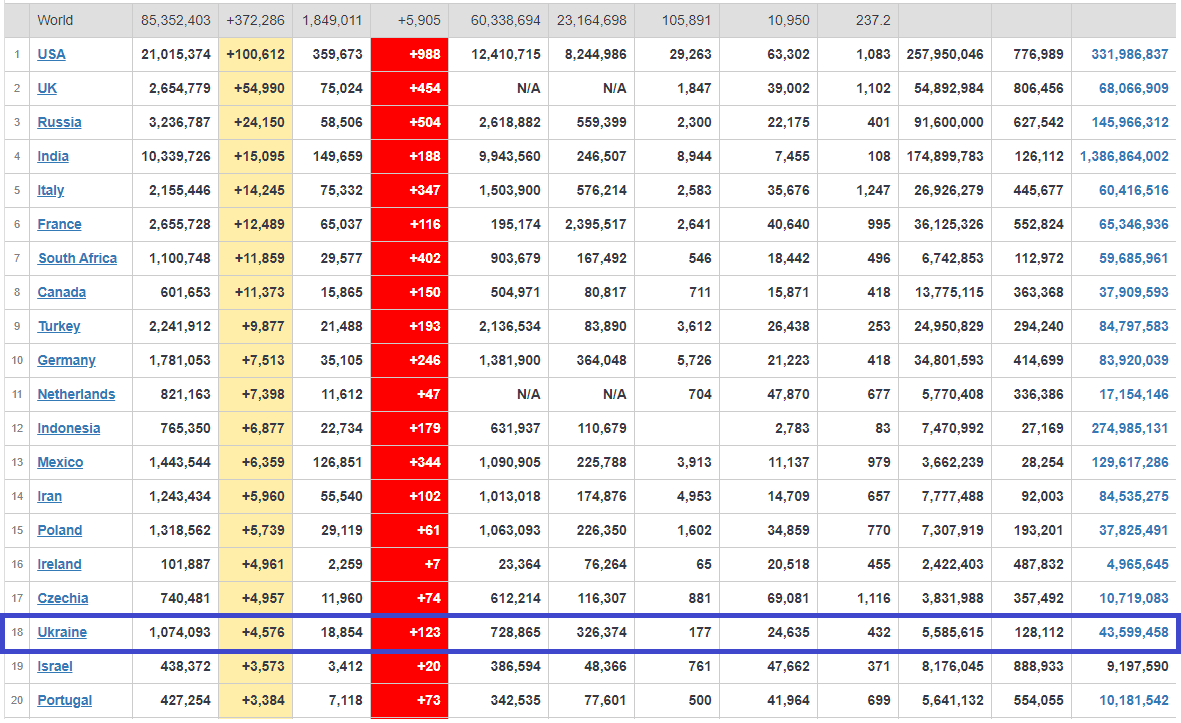Open the USA country link
This screenshot has width=1181, height=723.
coord(51,54)
